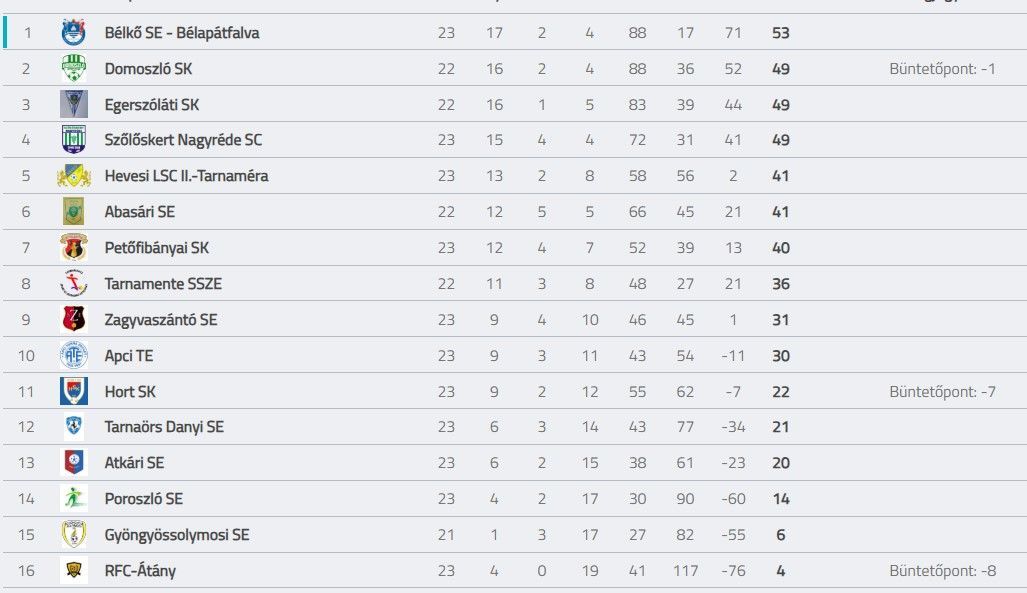
Task: Select the Hort SK shield logo
Action: pos(73,391)
